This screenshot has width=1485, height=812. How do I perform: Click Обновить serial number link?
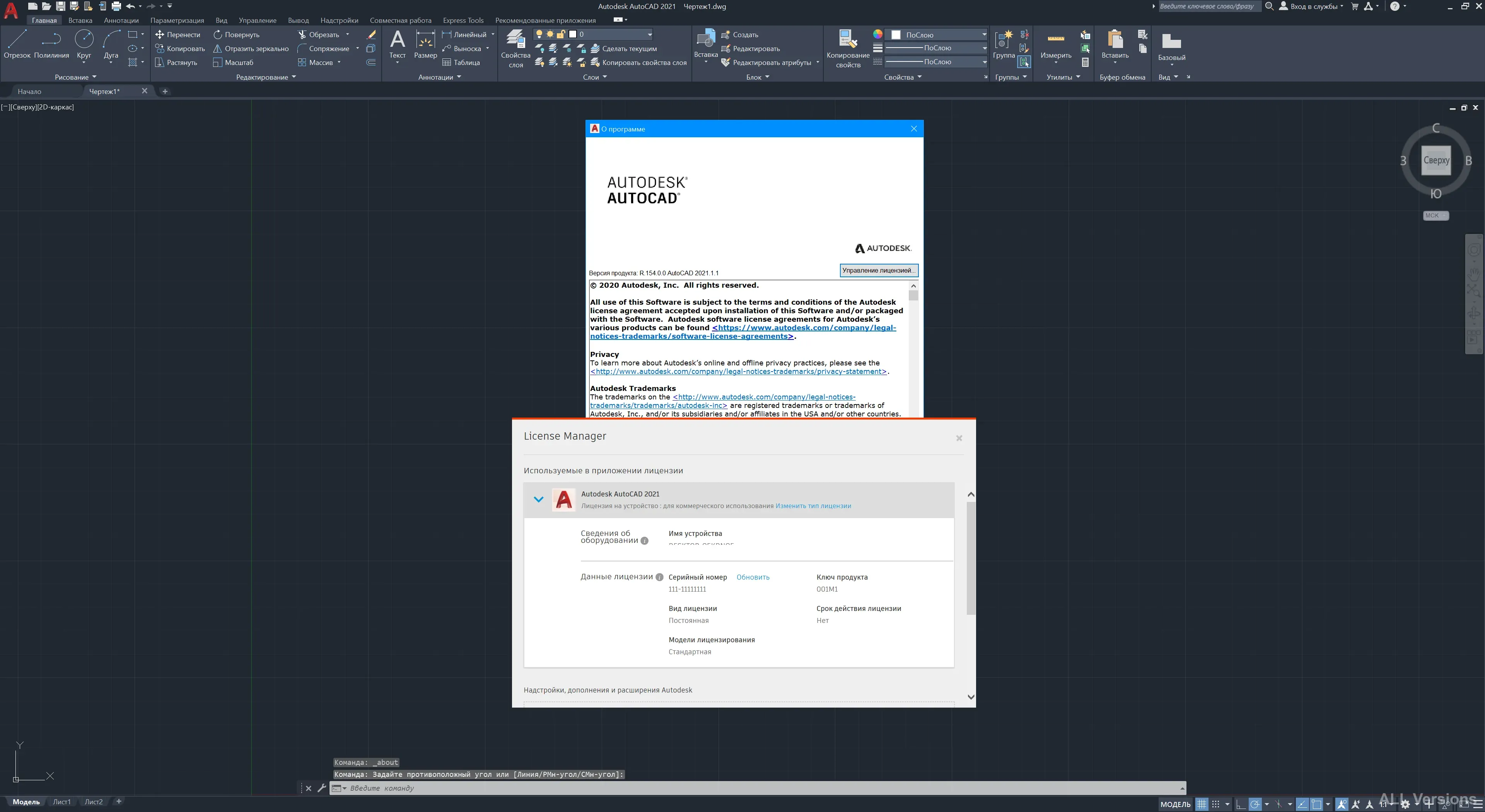753,577
